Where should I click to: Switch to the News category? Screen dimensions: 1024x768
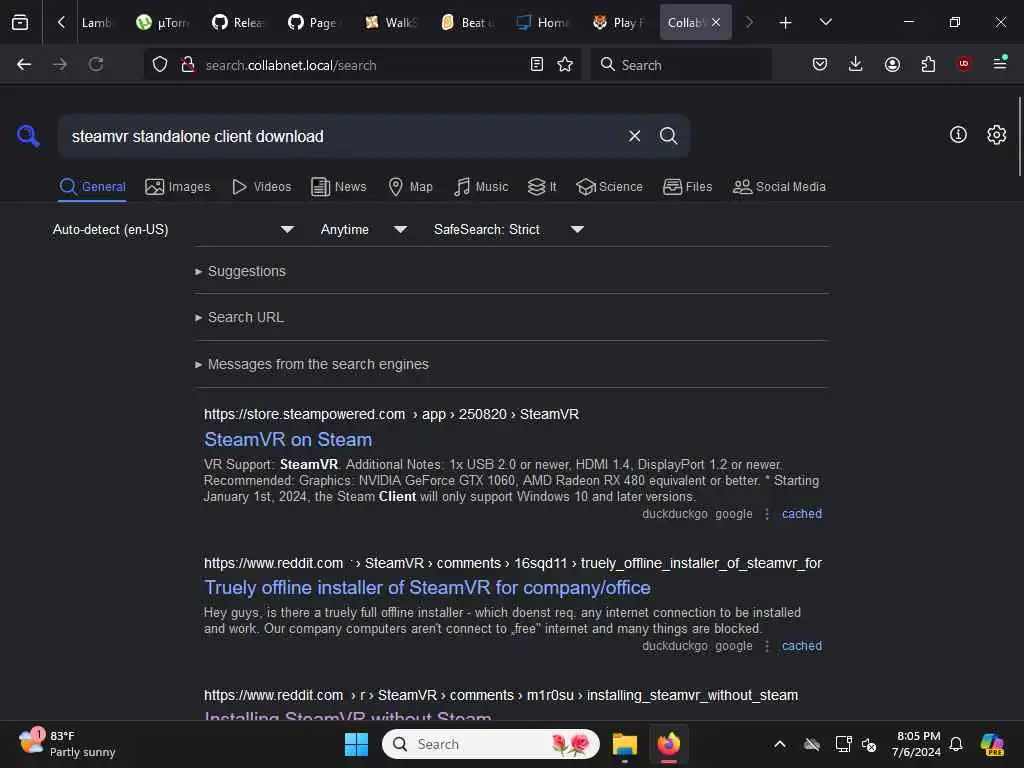pos(339,187)
